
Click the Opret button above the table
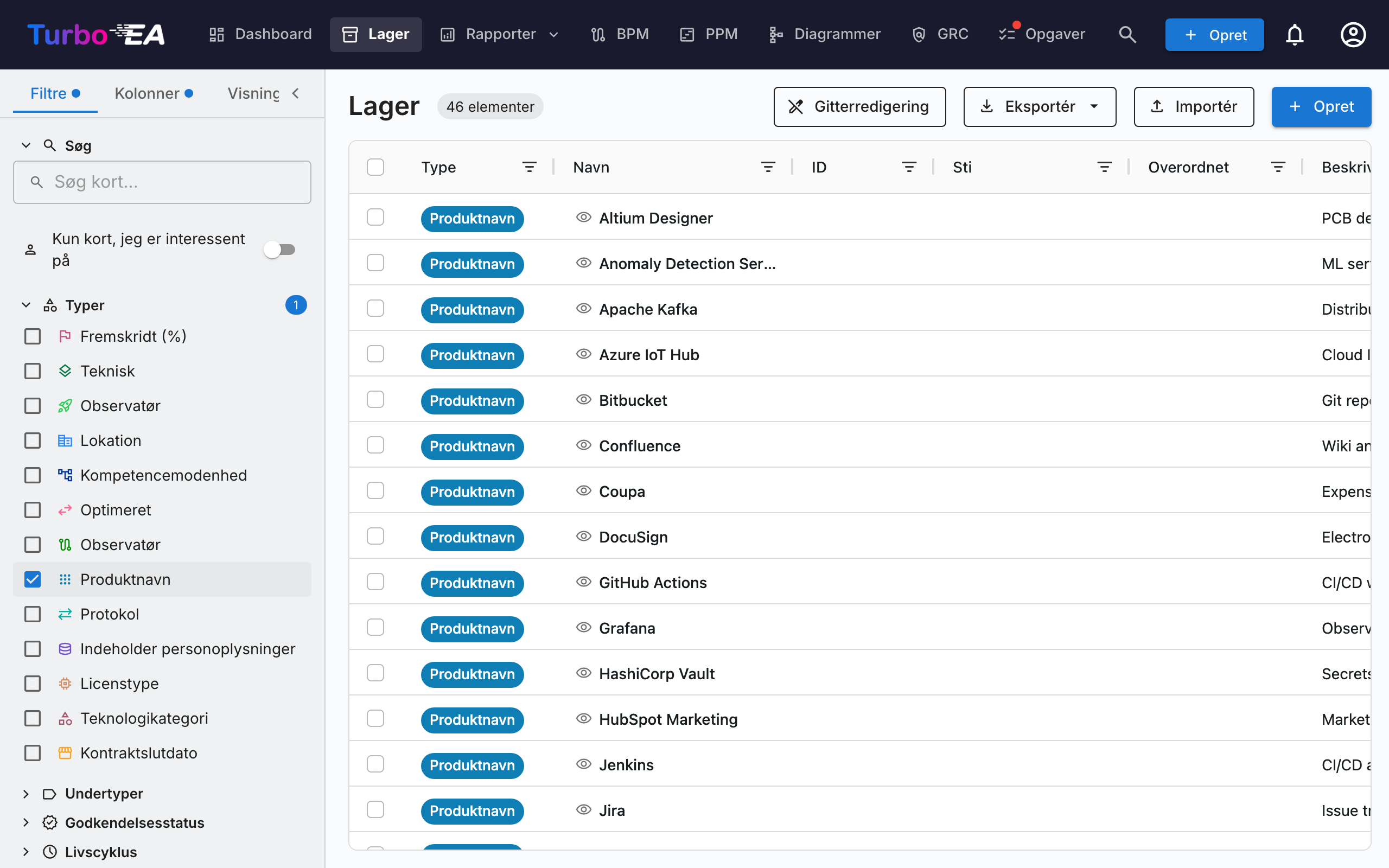click(x=1321, y=107)
